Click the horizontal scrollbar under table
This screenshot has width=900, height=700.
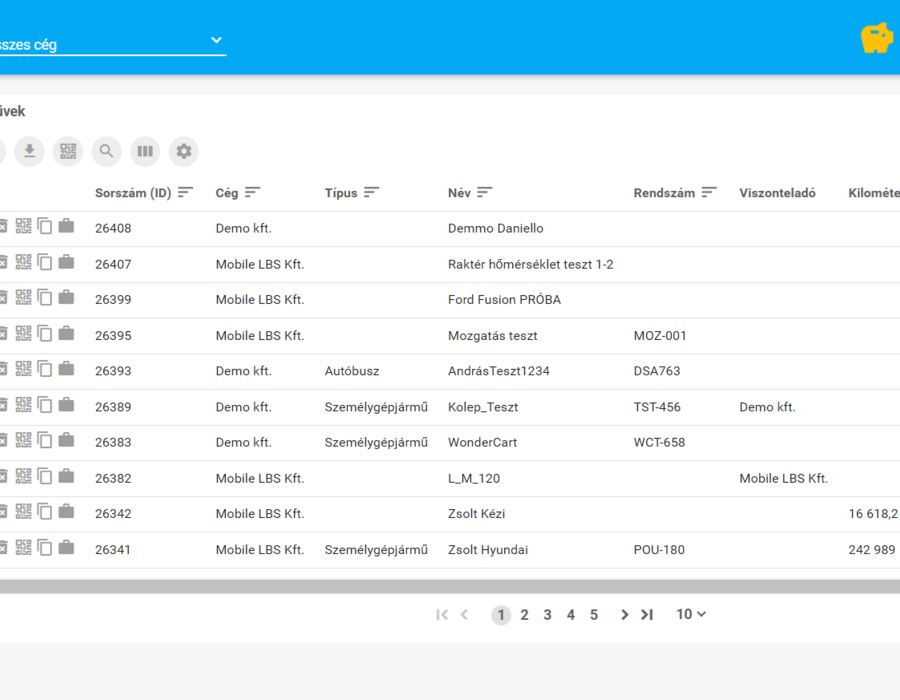click(450, 586)
